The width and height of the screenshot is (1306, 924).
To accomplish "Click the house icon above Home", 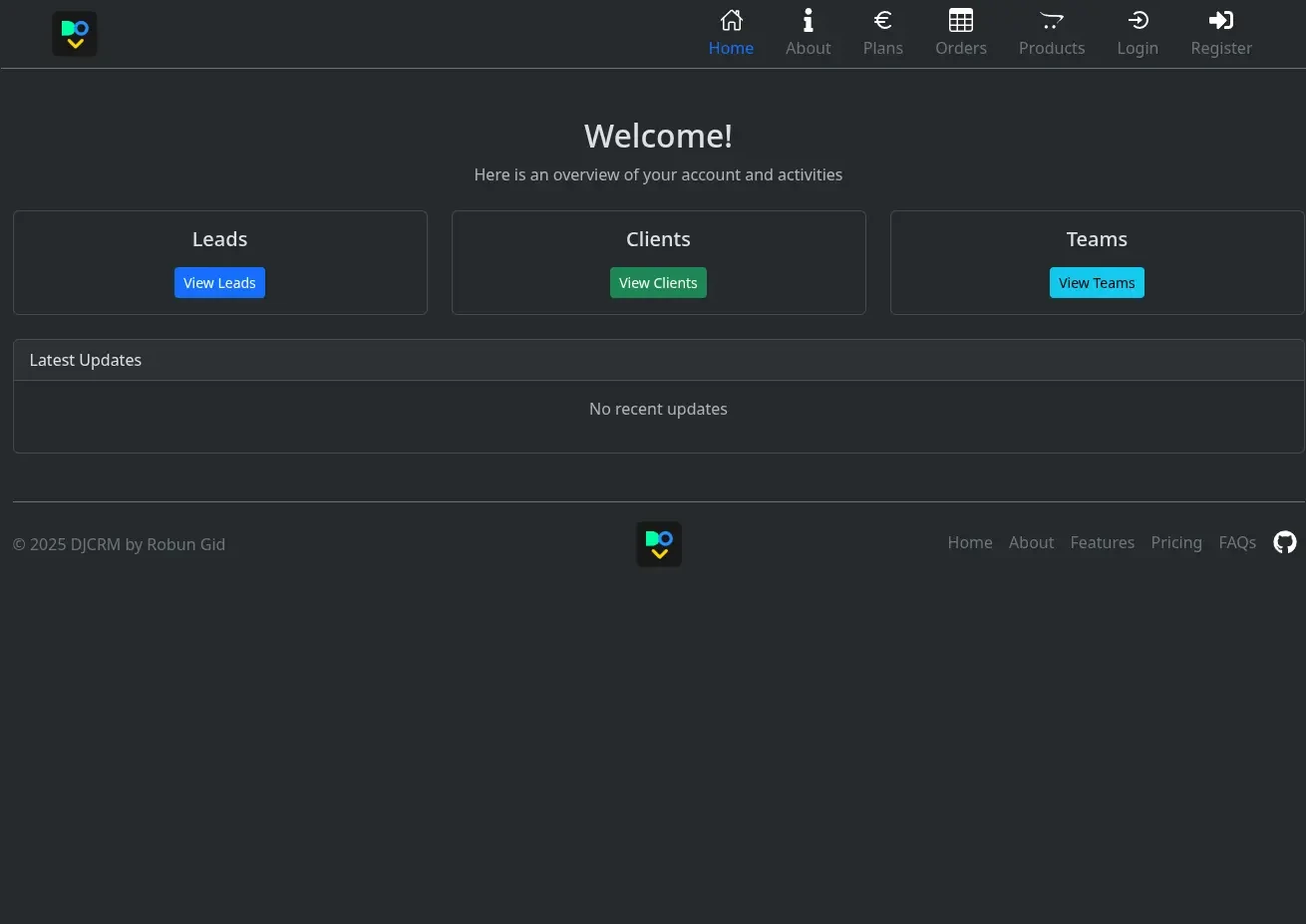I will point(731,20).
